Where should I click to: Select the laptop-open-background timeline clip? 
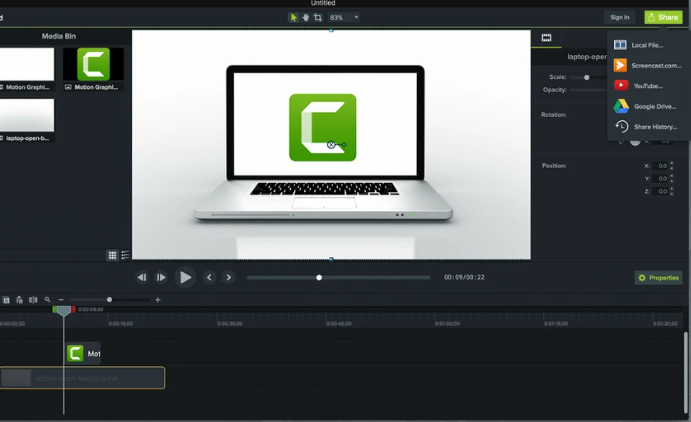(82, 378)
